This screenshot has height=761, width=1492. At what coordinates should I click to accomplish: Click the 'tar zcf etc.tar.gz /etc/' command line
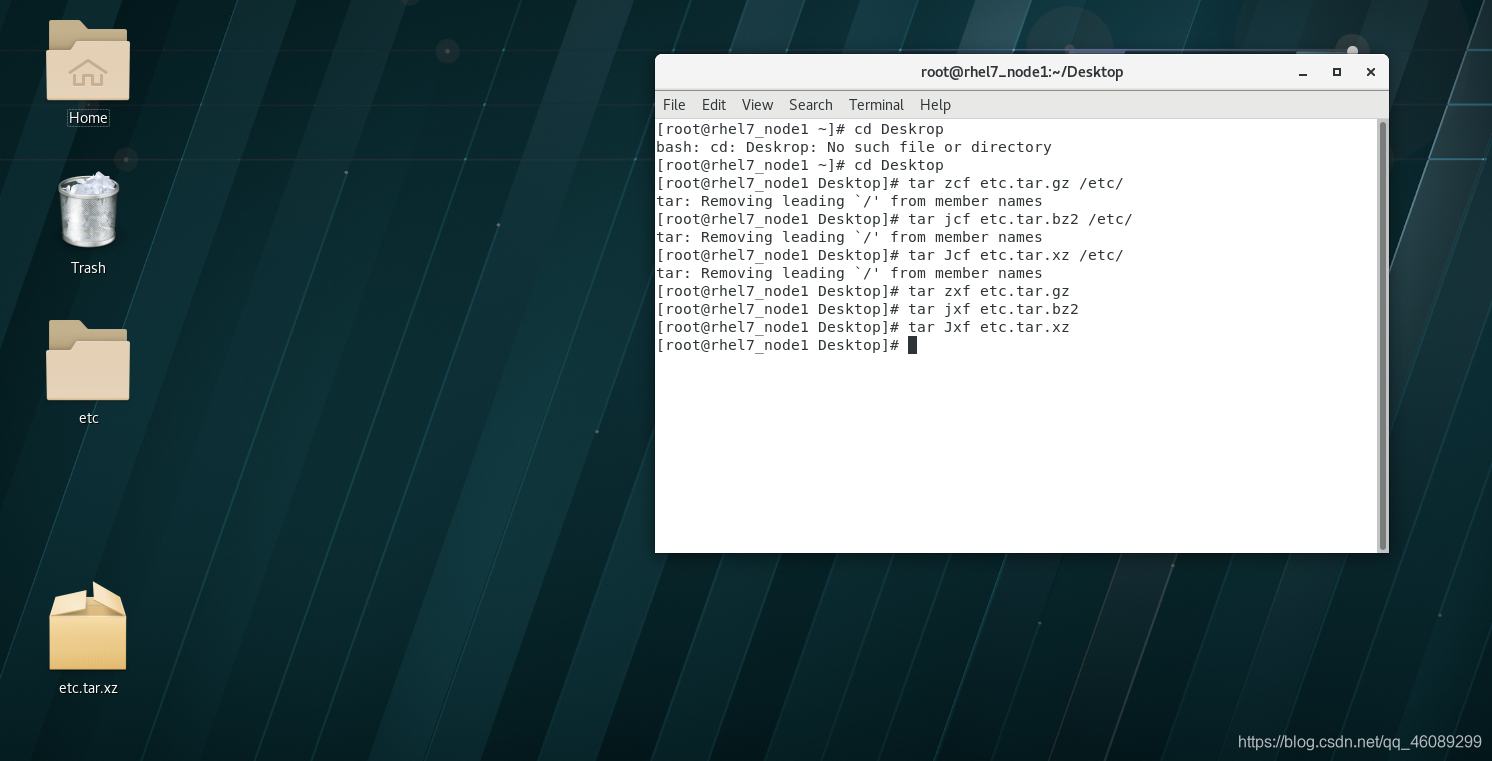pyautogui.click(x=890, y=183)
